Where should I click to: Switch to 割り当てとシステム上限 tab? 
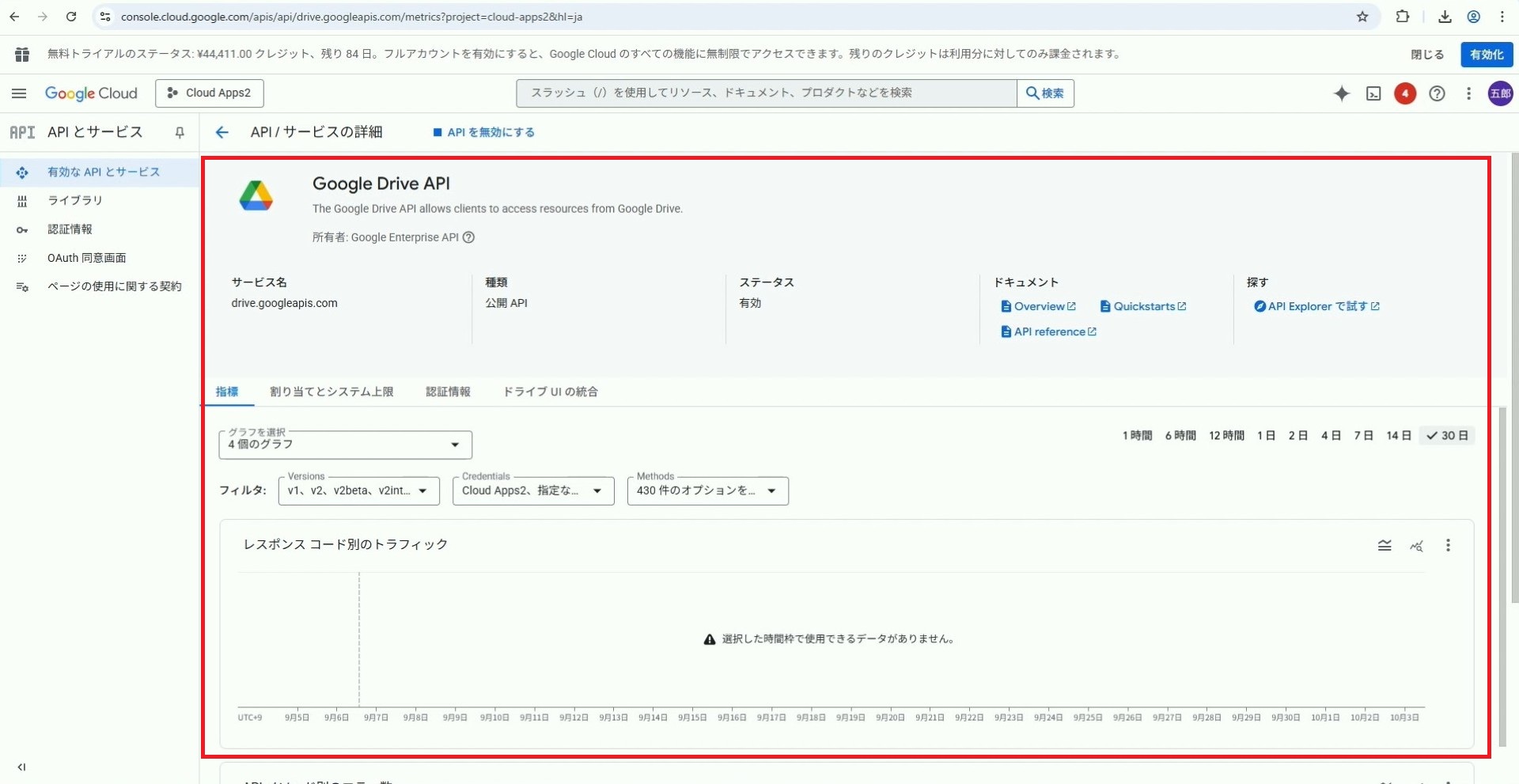[x=331, y=392]
